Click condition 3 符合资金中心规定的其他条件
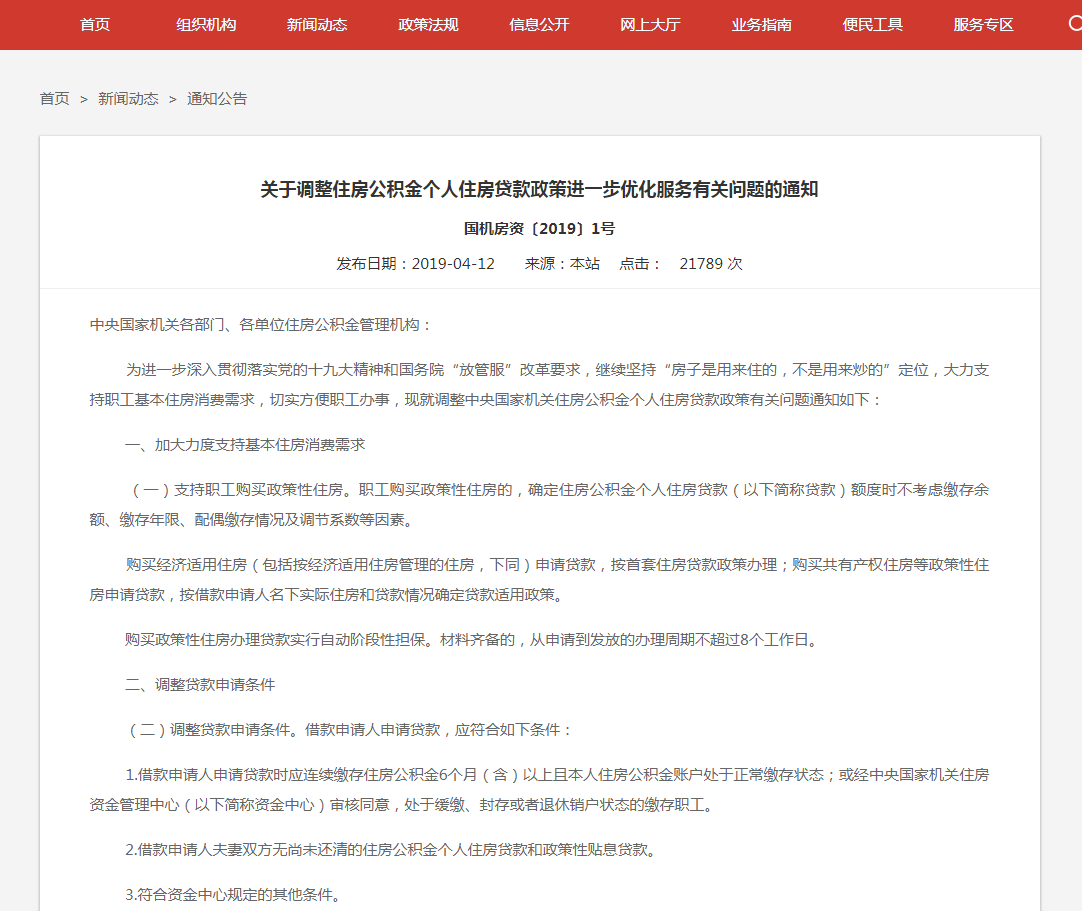This screenshot has width=1082, height=911. [x=233, y=895]
